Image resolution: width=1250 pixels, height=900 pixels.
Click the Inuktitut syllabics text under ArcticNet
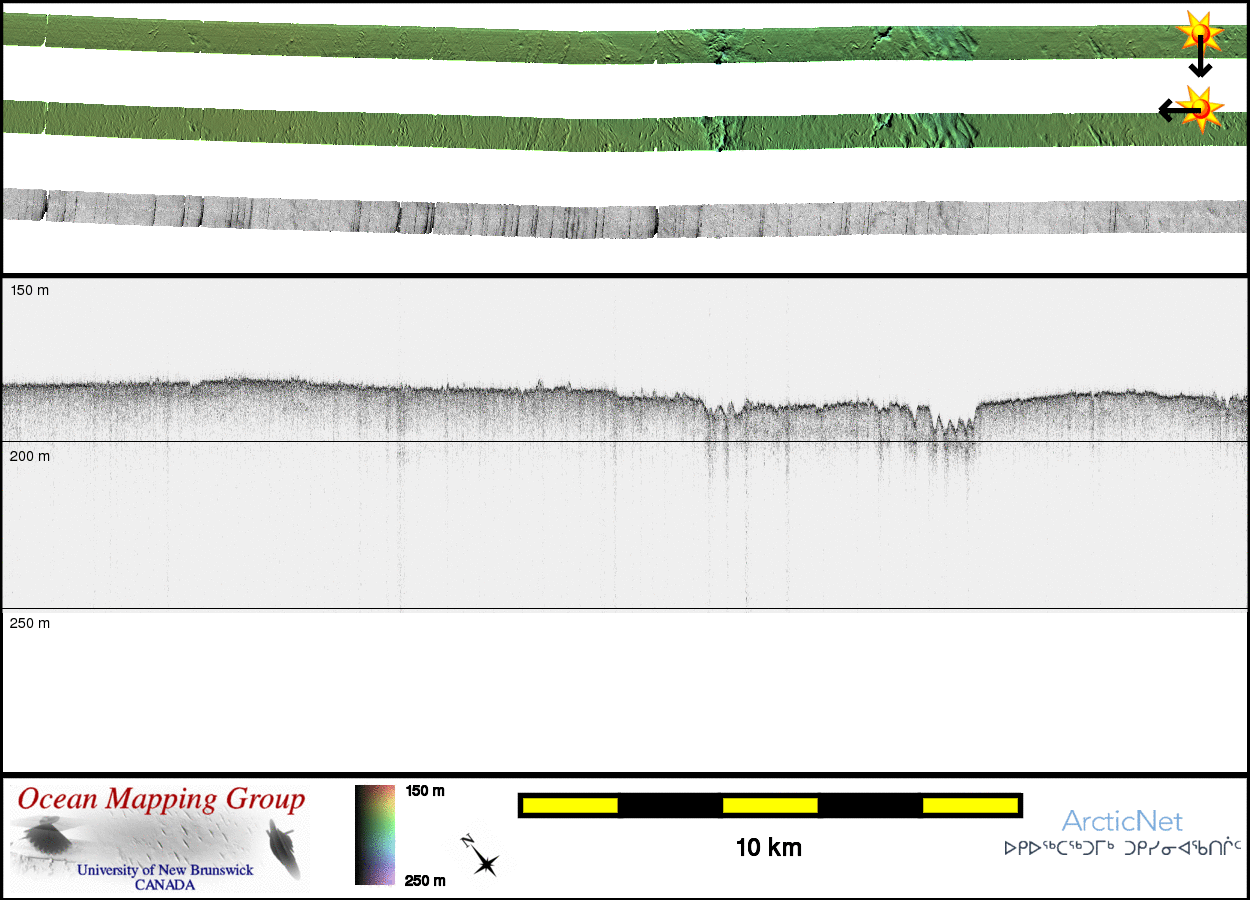(x=1122, y=849)
